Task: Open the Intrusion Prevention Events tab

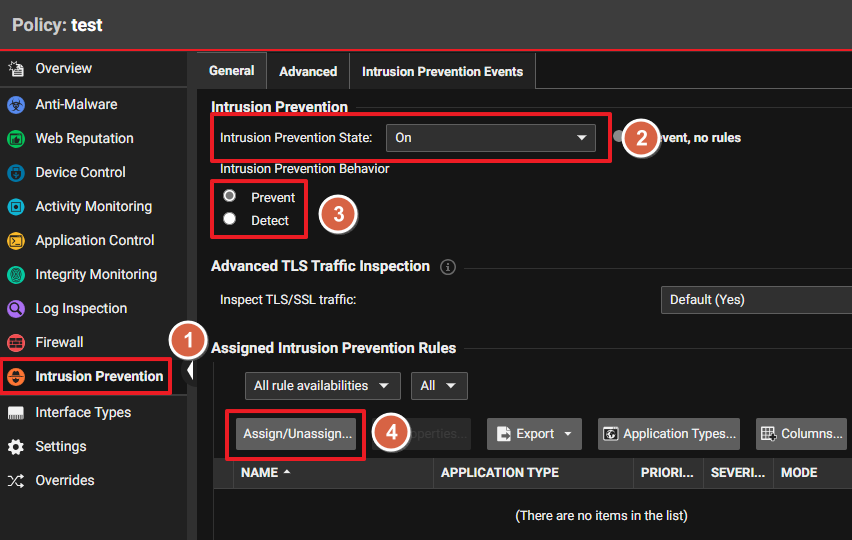Action: coord(442,72)
